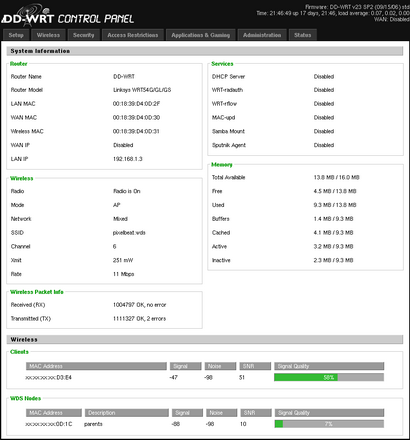
Task: Click the Wireless MAC value ending 0D:31
Action: pos(136,131)
